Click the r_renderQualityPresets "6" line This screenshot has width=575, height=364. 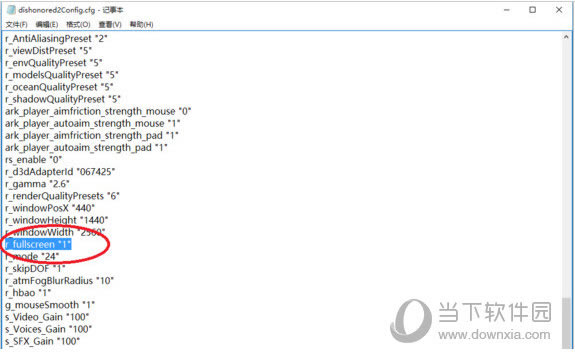tap(62, 196)
